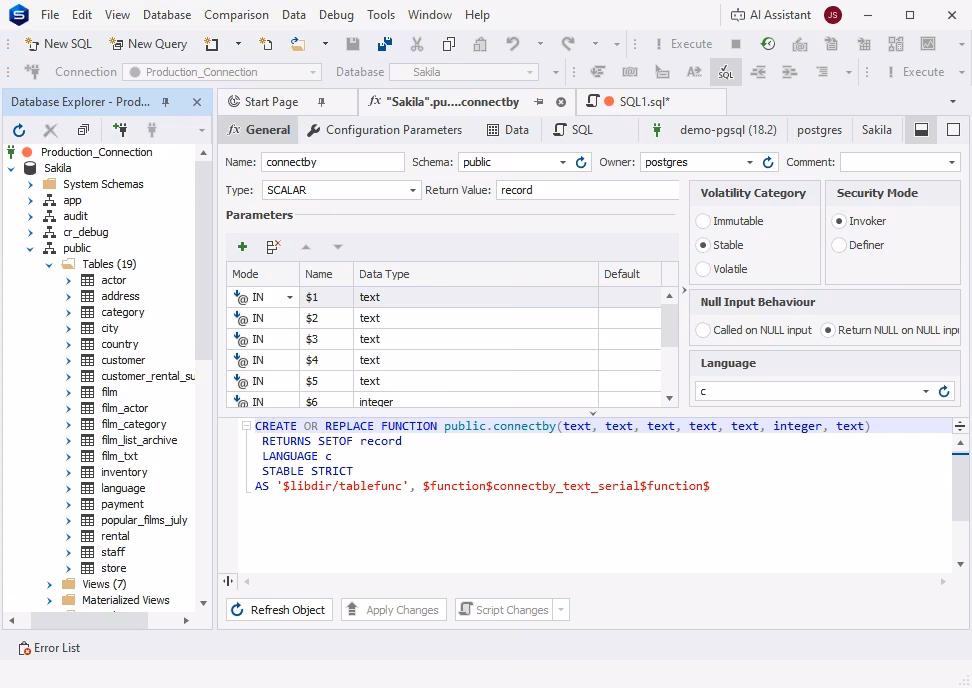The height and width of the screenshot is (688, 972).
Task: Refresh the Database Explorer tree
Action: click(19, 130)
